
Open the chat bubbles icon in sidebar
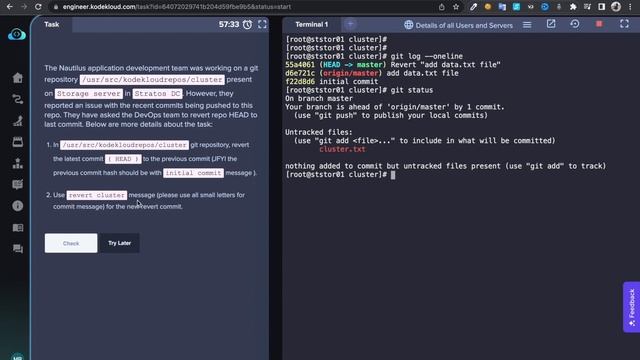18,249
